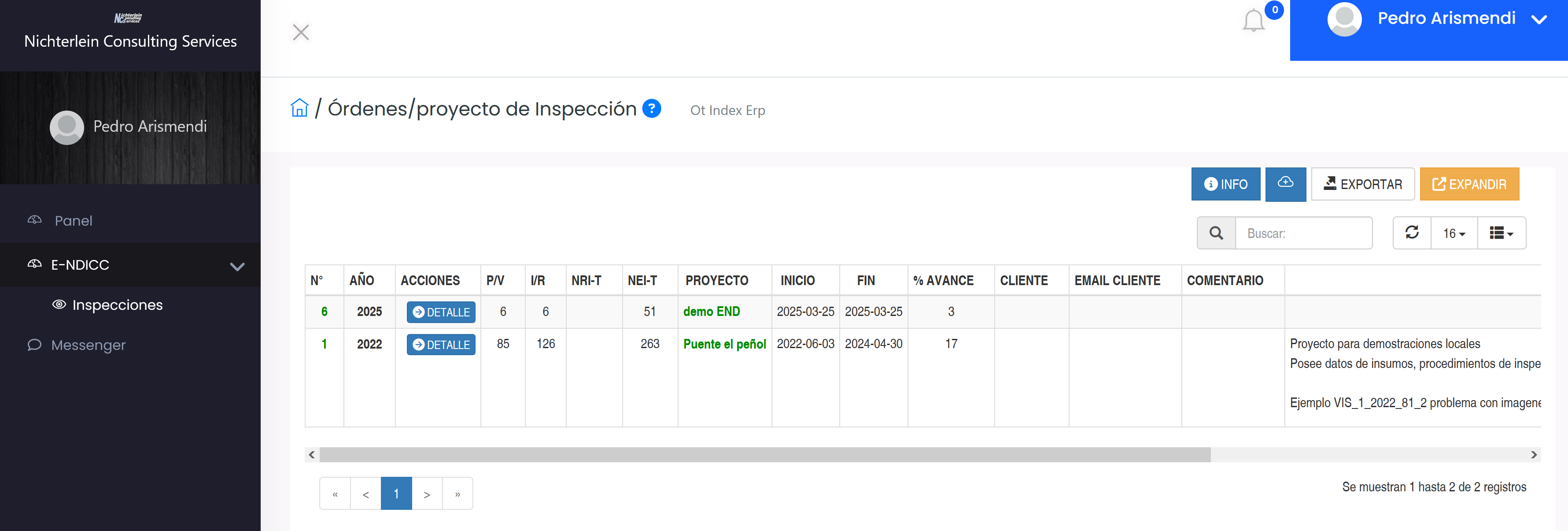Click the blue help question mark icon
1568x531 pixels.
651,108
